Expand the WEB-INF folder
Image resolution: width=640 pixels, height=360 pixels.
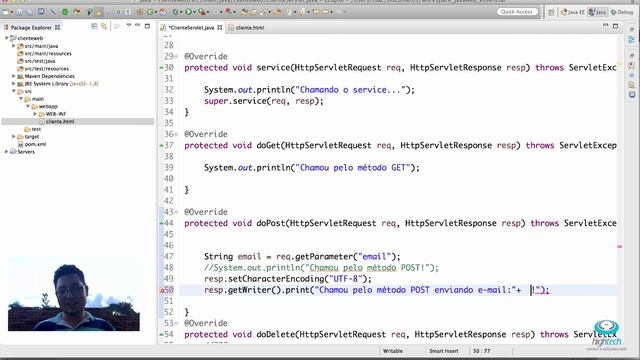(x=35, y=114)
